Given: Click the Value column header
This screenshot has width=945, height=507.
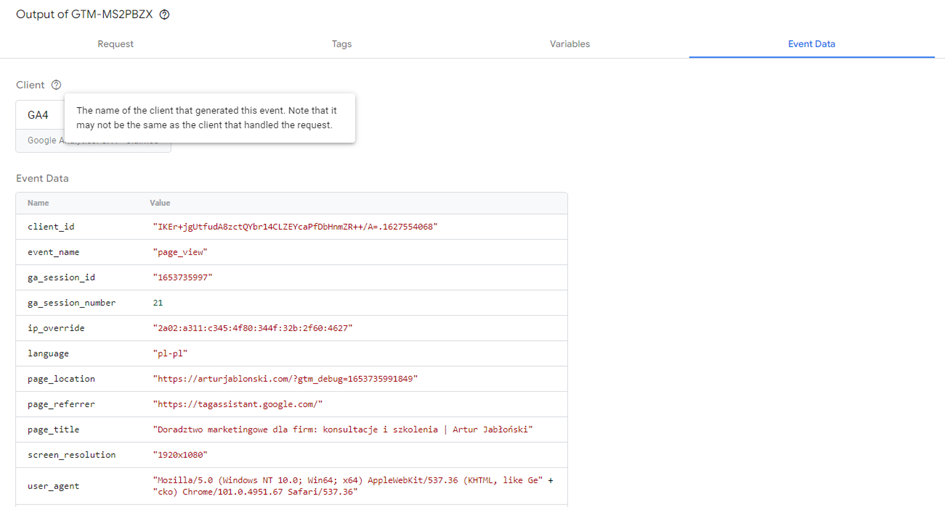Looking at the screenshot, I should click(160, 203).
